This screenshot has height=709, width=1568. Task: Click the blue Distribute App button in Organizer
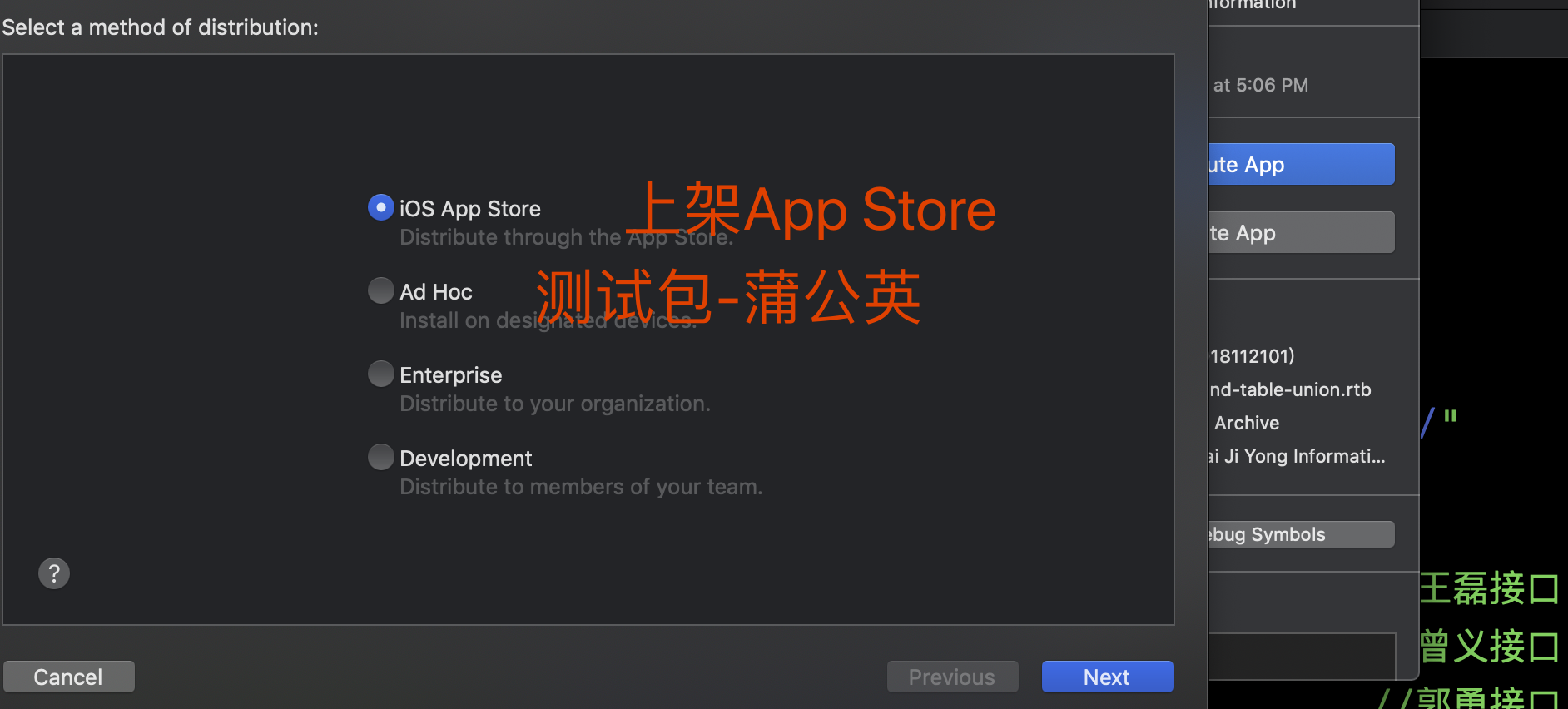pos(1302,164)
